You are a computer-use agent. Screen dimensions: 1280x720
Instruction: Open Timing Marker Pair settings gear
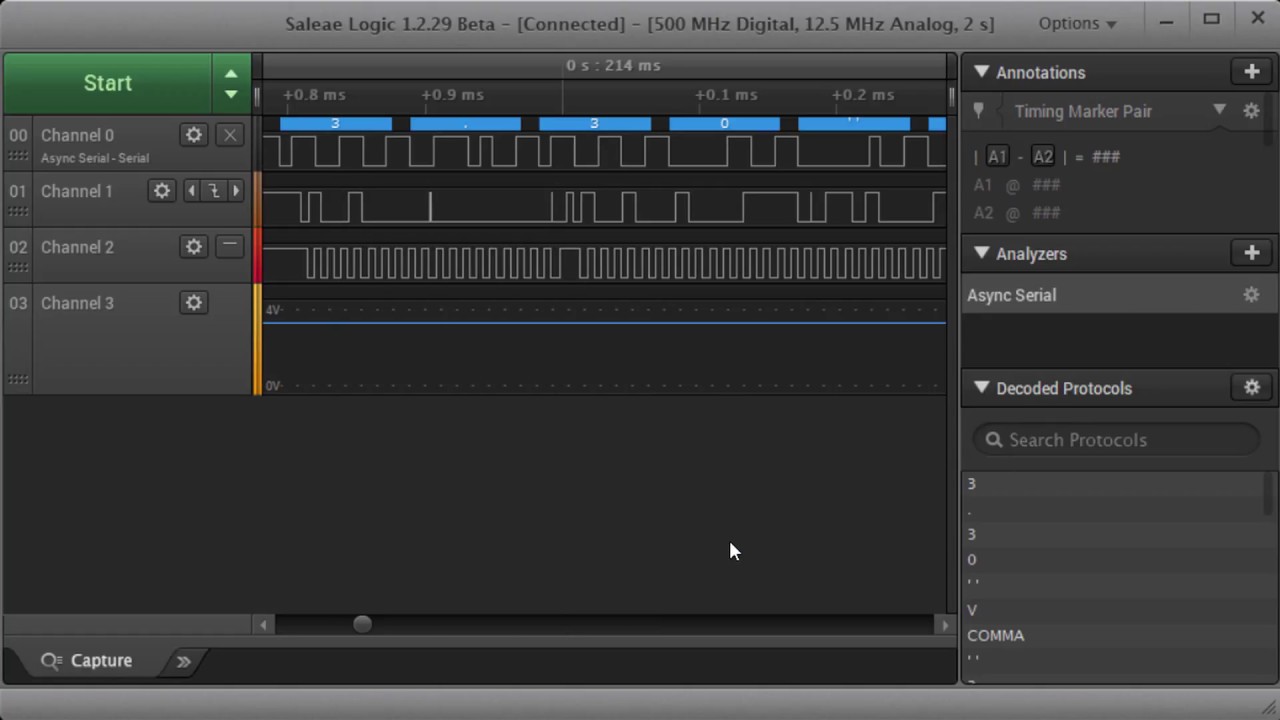pos(1251,111)
